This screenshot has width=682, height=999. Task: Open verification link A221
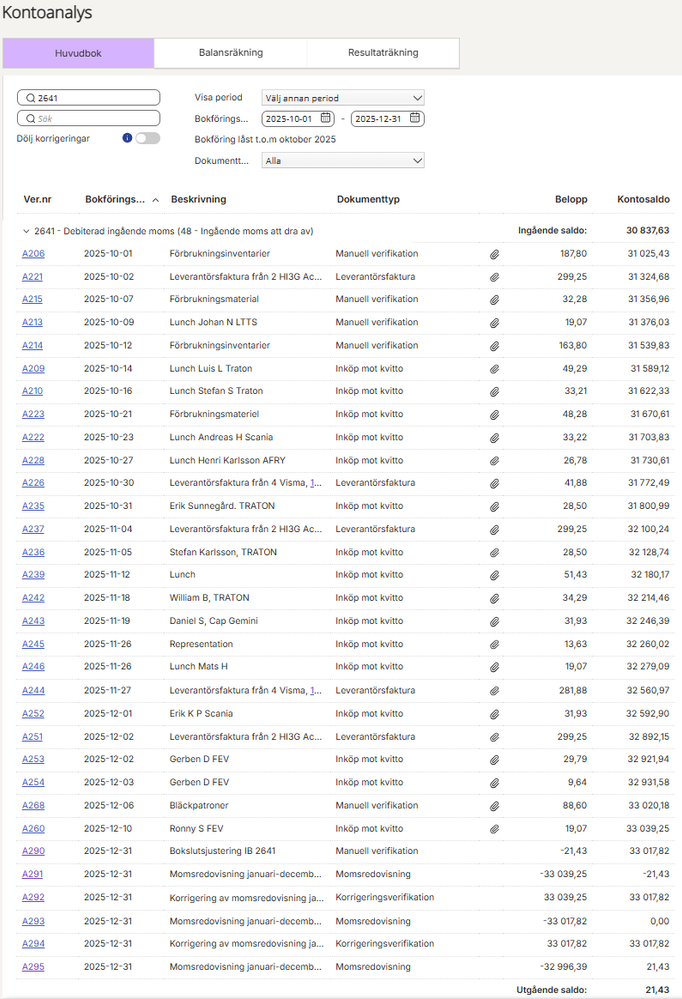pyautogui.click(x=33, y=277)
